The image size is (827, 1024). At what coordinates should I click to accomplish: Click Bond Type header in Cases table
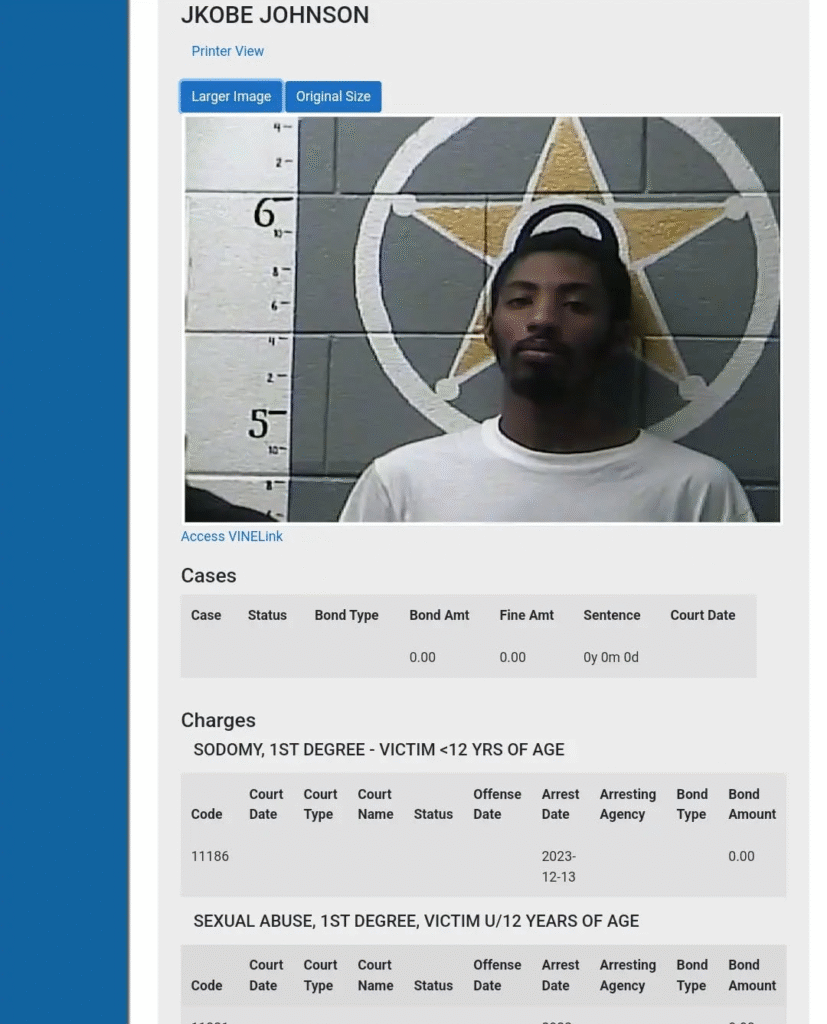point(346,615)
